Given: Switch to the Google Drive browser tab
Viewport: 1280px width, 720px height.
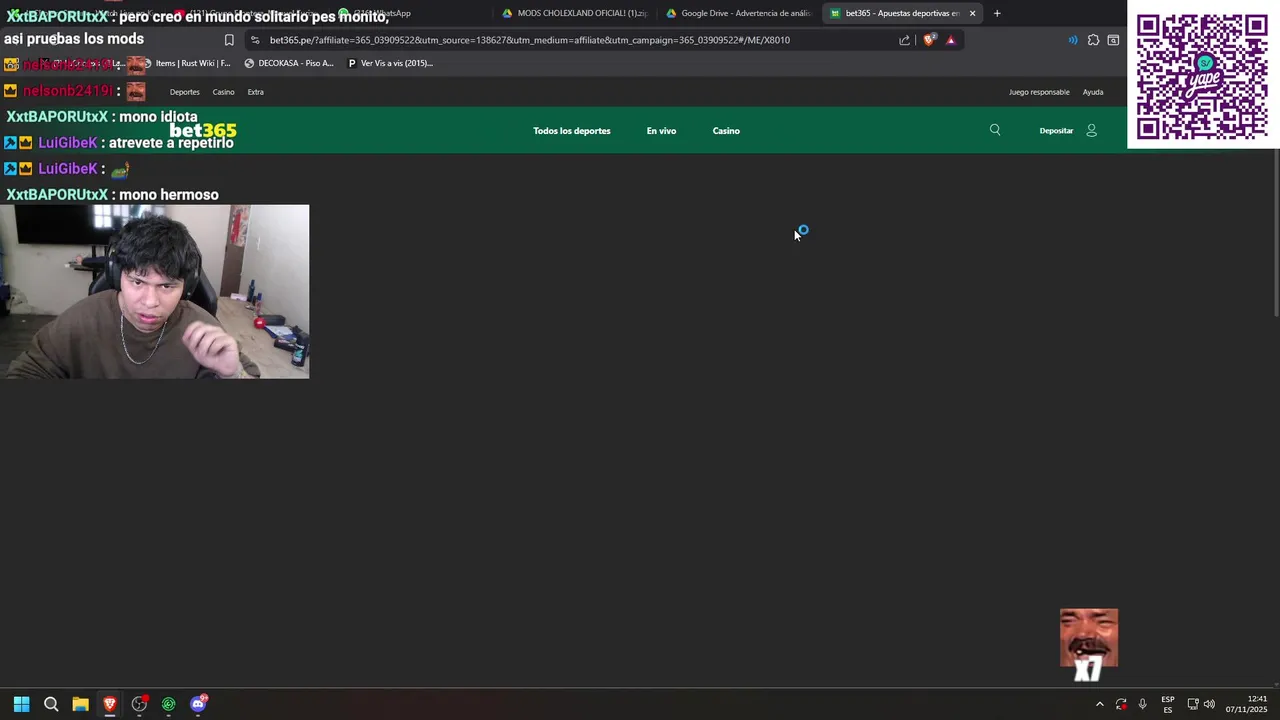Looking at the screenshot, I should click(738, 13).
